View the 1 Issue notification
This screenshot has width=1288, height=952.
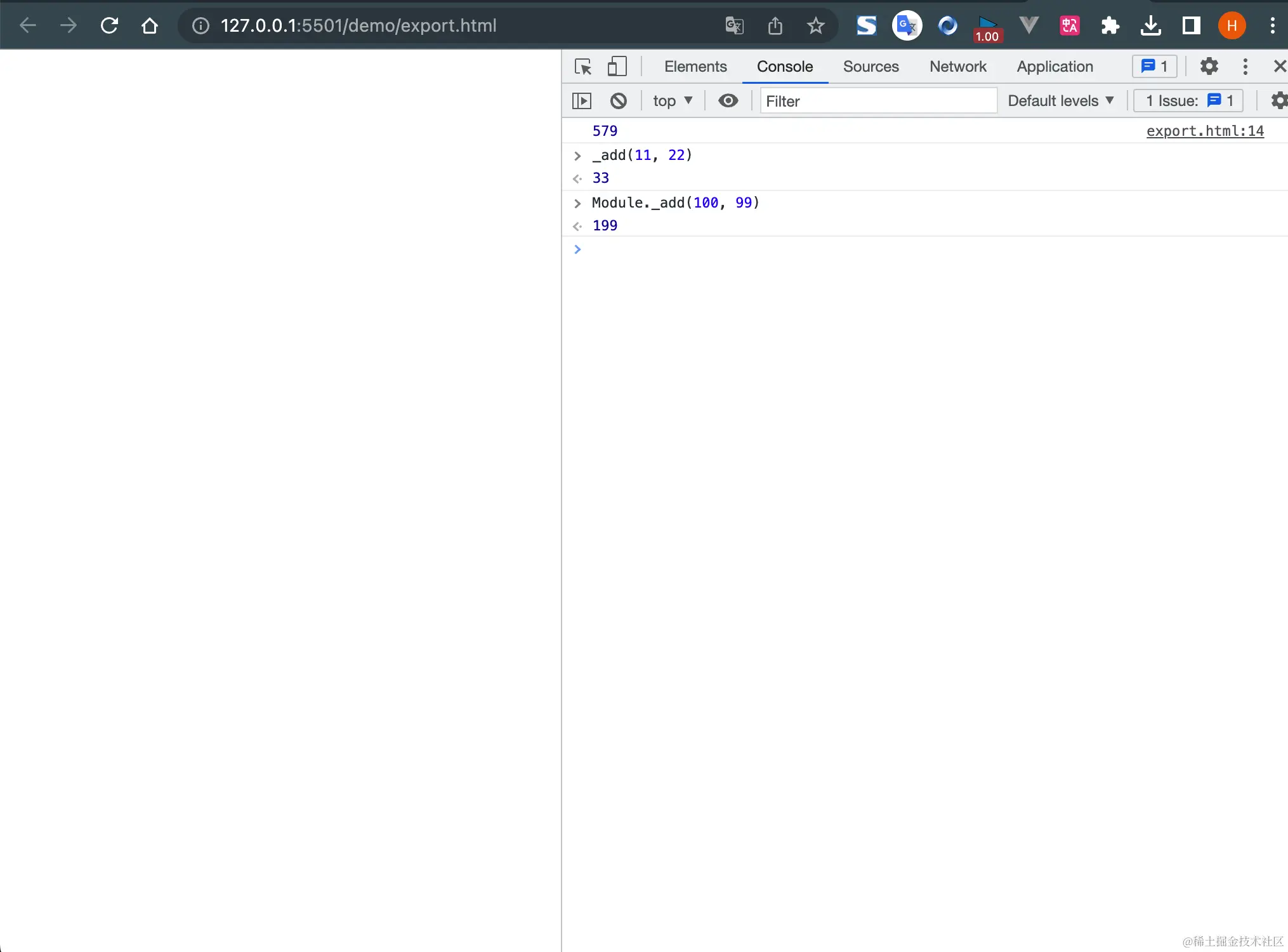[x=1187, y=100]
